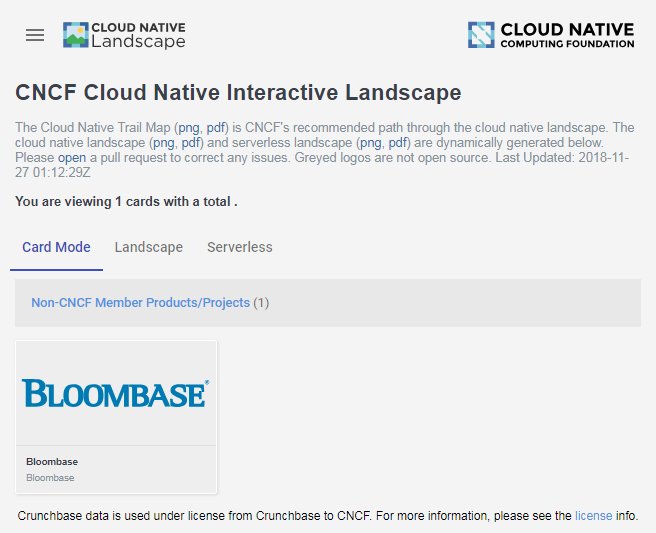Open the cloud native landscape png link
Viewport: 656px width, 533px height.
click(x=164, y=143)
